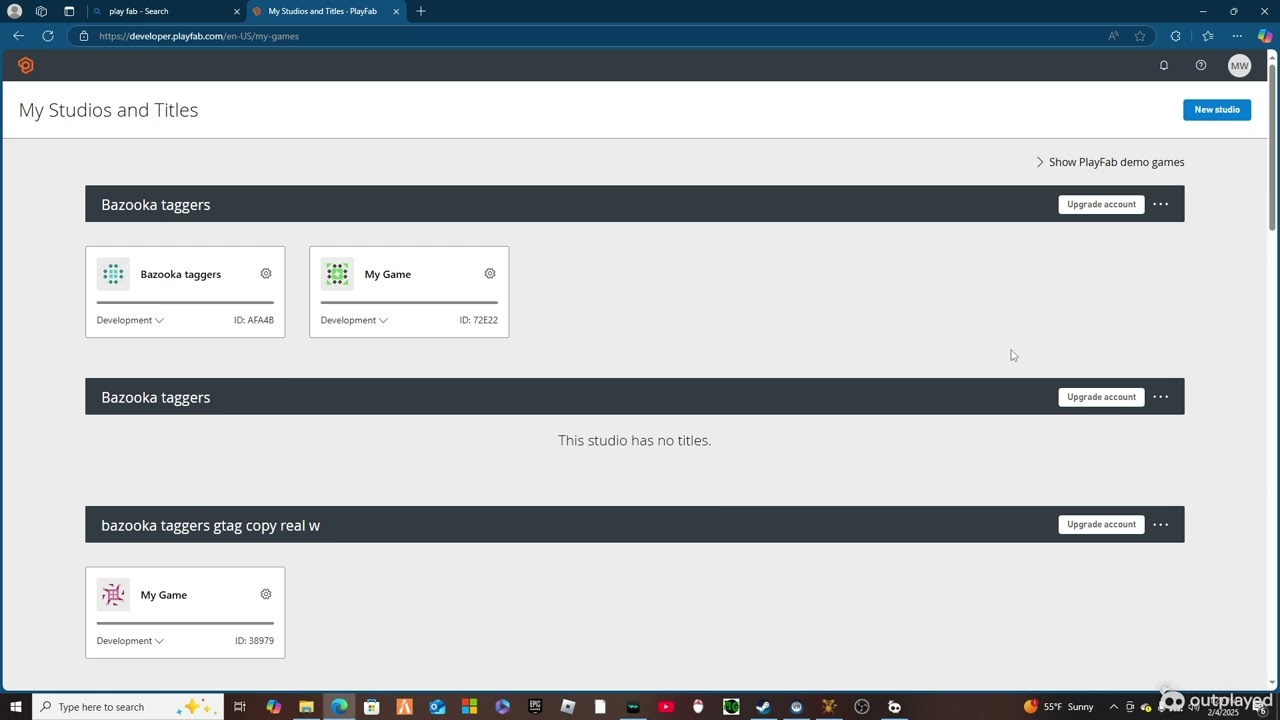Open settings gear on My Game ID 72E22

[490, 273]
